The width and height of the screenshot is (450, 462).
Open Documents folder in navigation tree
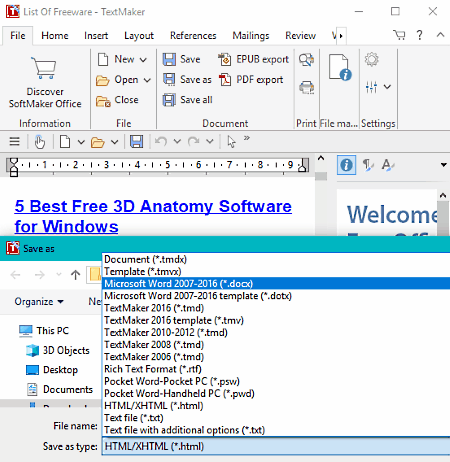coord(60,389)
